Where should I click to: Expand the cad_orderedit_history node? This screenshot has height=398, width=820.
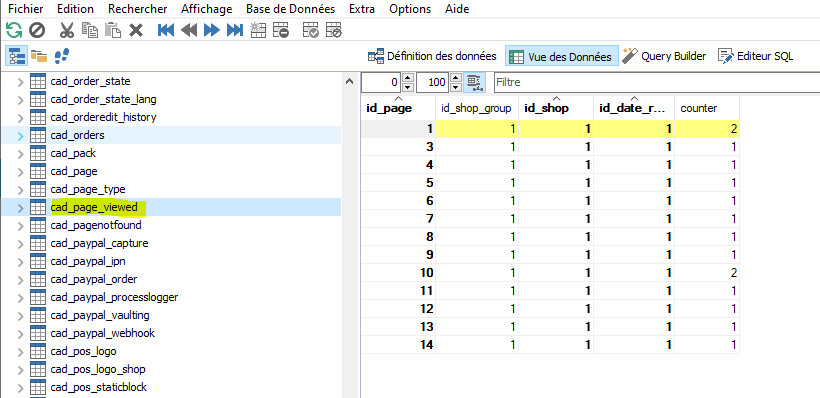20,118
